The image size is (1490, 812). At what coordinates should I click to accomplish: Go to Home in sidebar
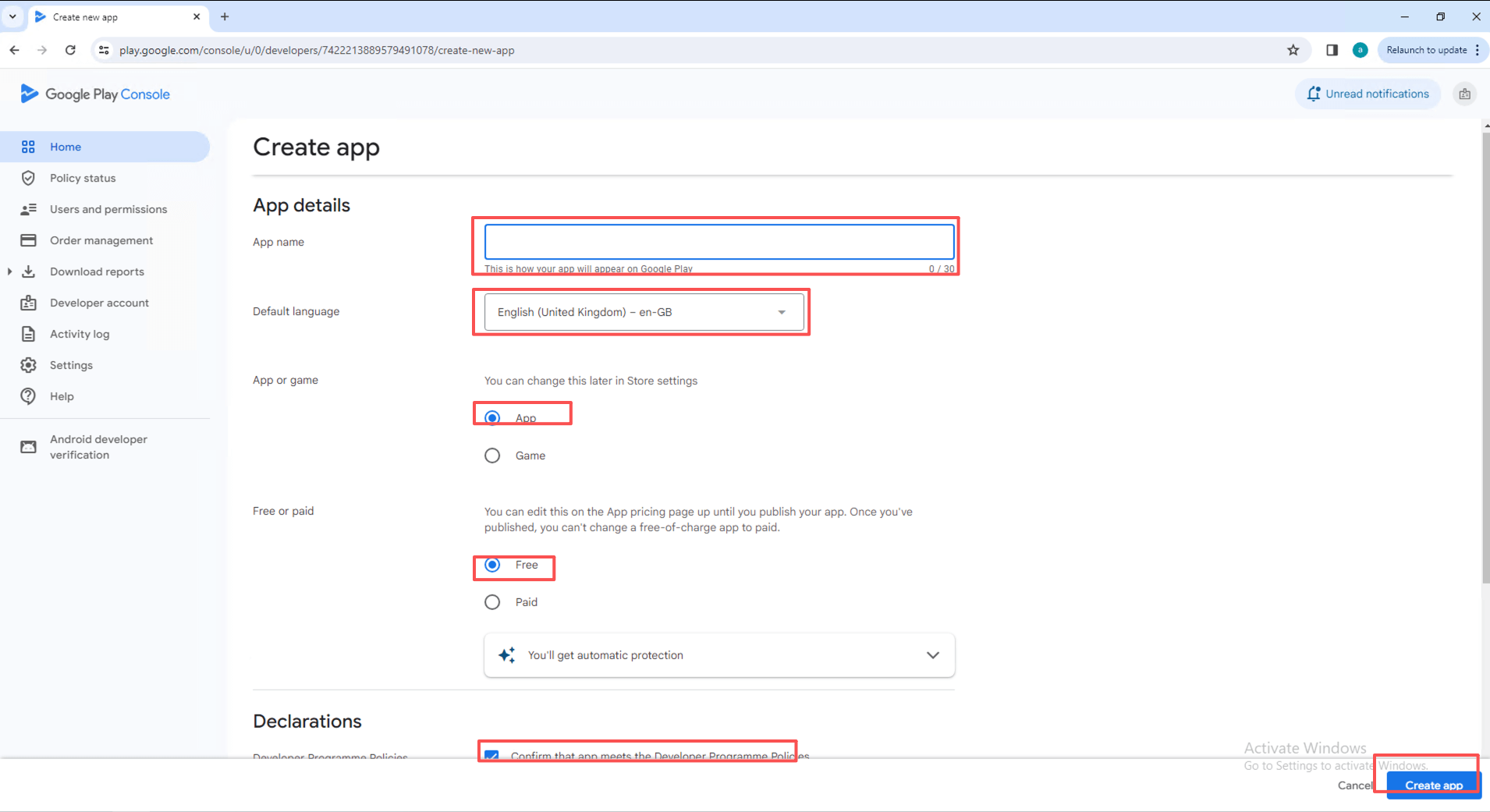click(x=66, y=147)
